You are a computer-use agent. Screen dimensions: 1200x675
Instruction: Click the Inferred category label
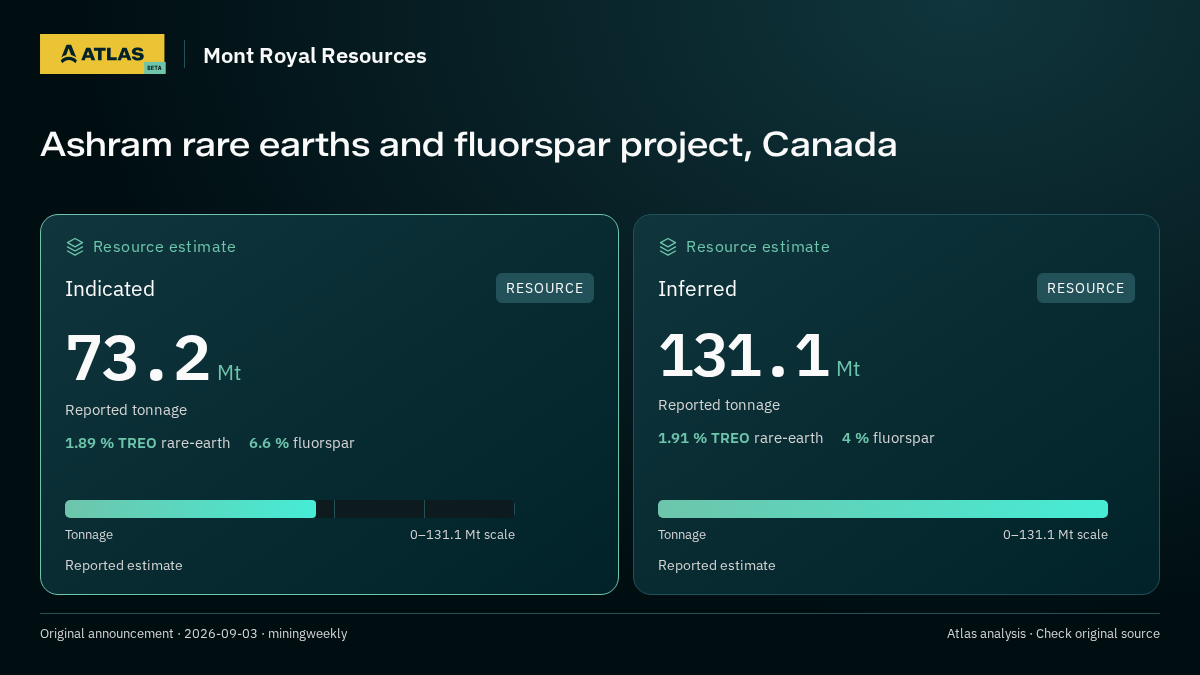(x=698, y=289)
